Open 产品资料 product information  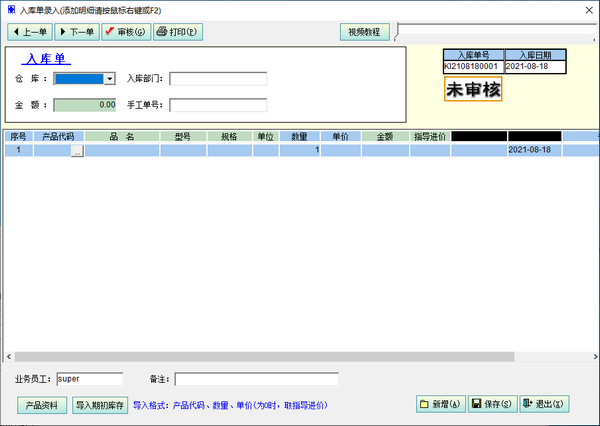41,405
